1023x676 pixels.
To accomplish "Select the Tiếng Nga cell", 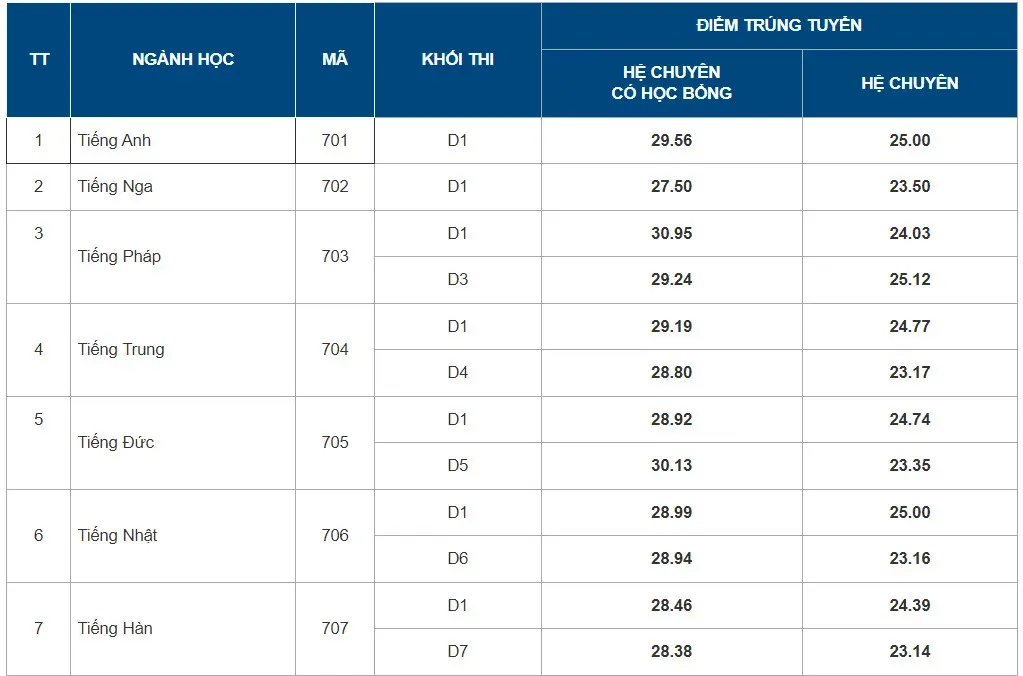I will [x=183, y=187].
